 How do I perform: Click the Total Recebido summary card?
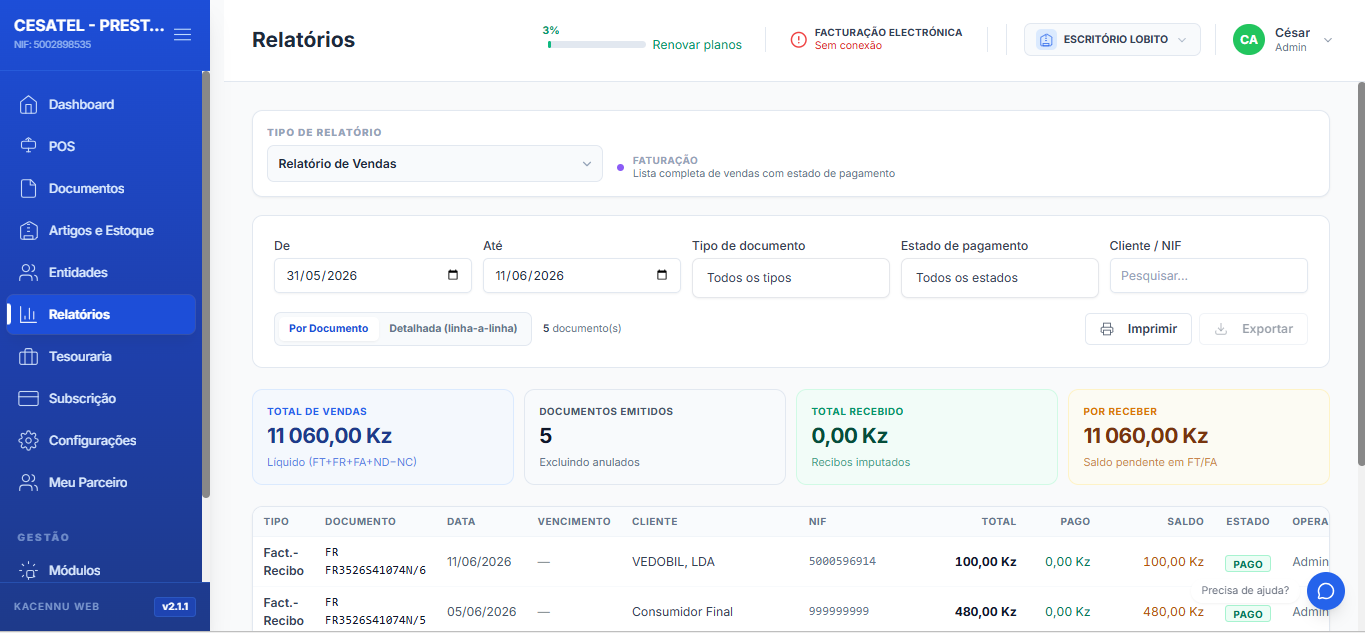point(927,437)
